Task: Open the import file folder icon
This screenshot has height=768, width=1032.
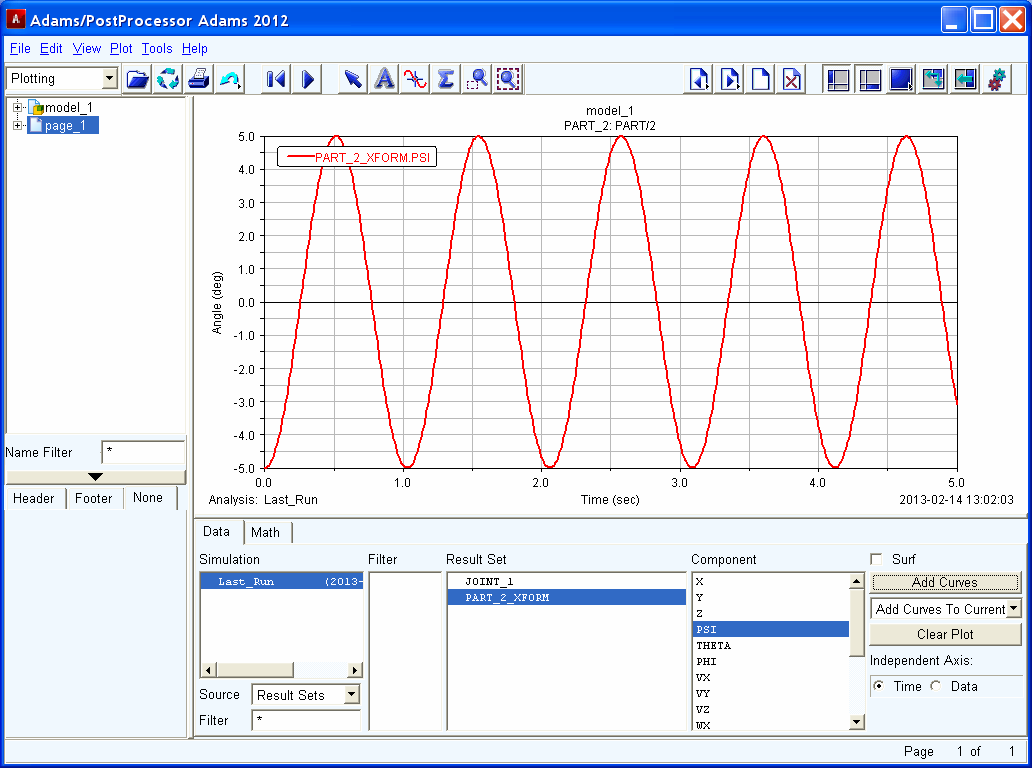Action: click(137, 80)
